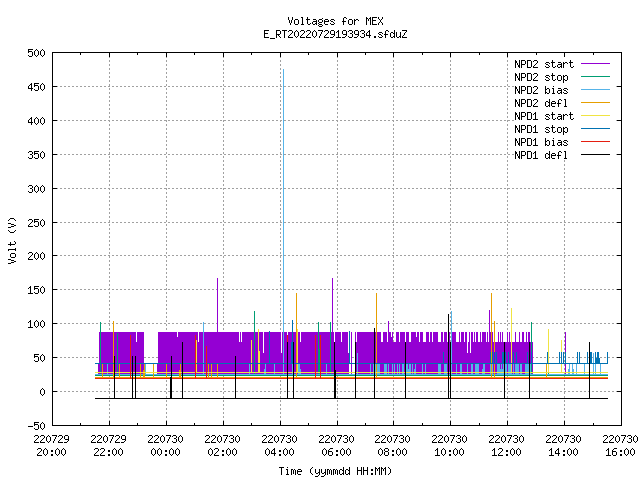
Task: Click the 'Time (yymmdd HH:MM)' x-axis label
Action: (335, 471)
